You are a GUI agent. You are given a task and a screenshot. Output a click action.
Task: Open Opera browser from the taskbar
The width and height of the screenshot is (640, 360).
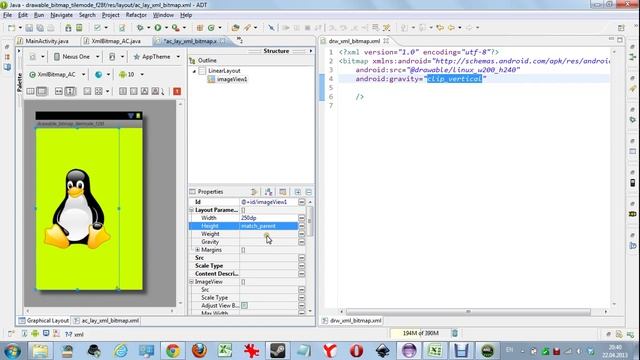356,351
